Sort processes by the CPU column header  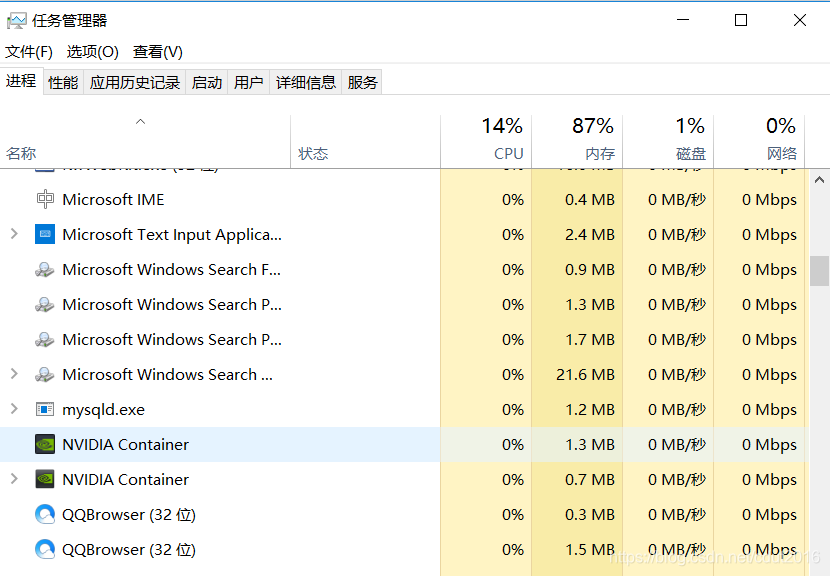(486, 142)
